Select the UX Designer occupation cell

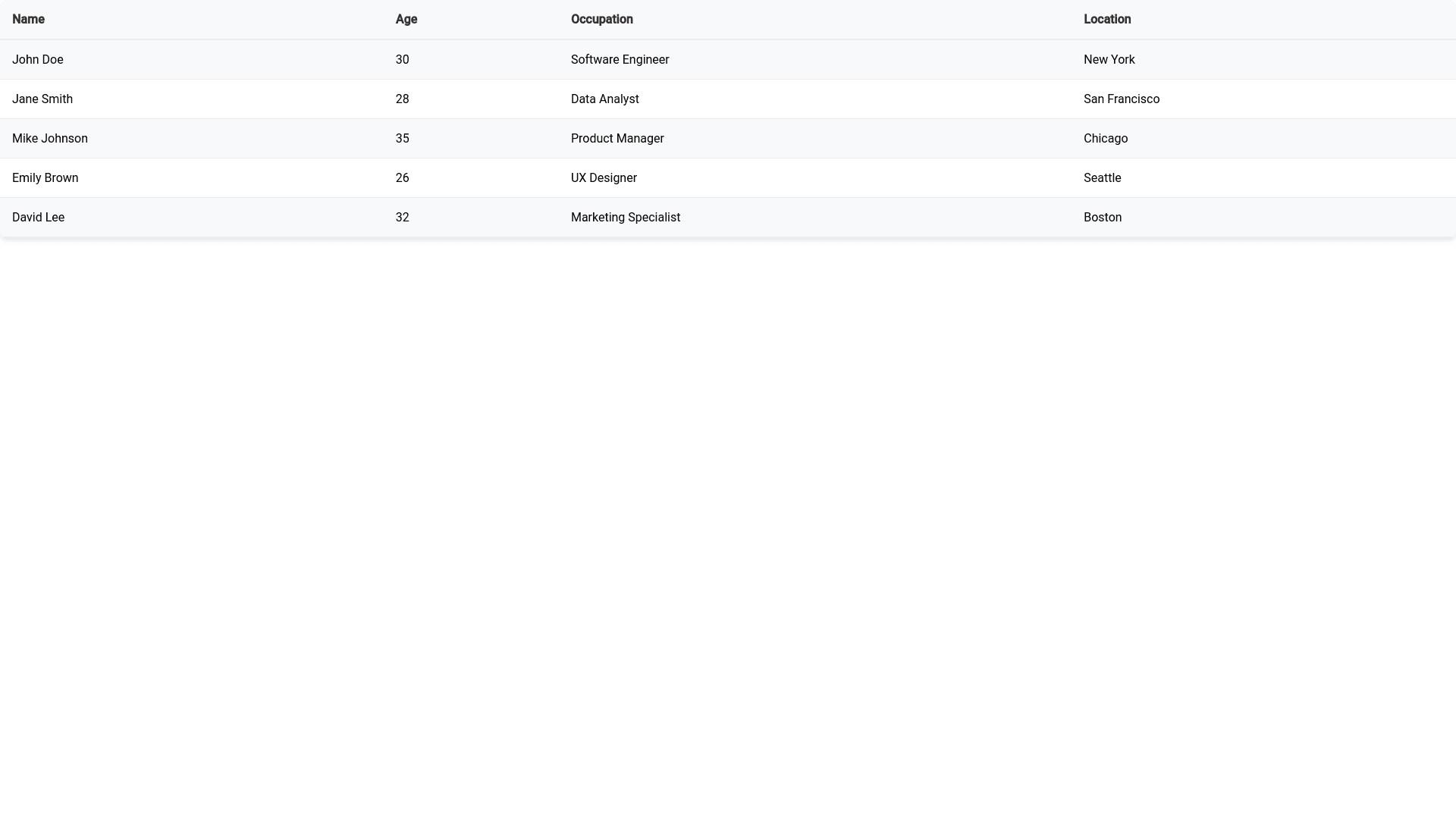coord(604,178)
